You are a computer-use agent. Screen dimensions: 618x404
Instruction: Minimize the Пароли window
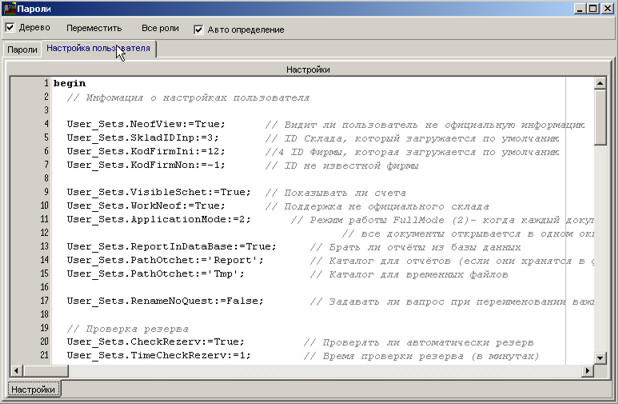click(x=576, y=8)
